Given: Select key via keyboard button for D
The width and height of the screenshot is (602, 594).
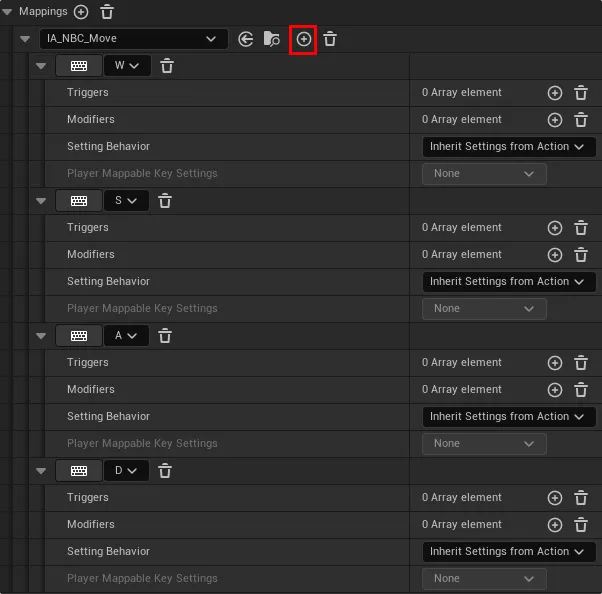Looking at the screenshot, I should coord(79,471).
